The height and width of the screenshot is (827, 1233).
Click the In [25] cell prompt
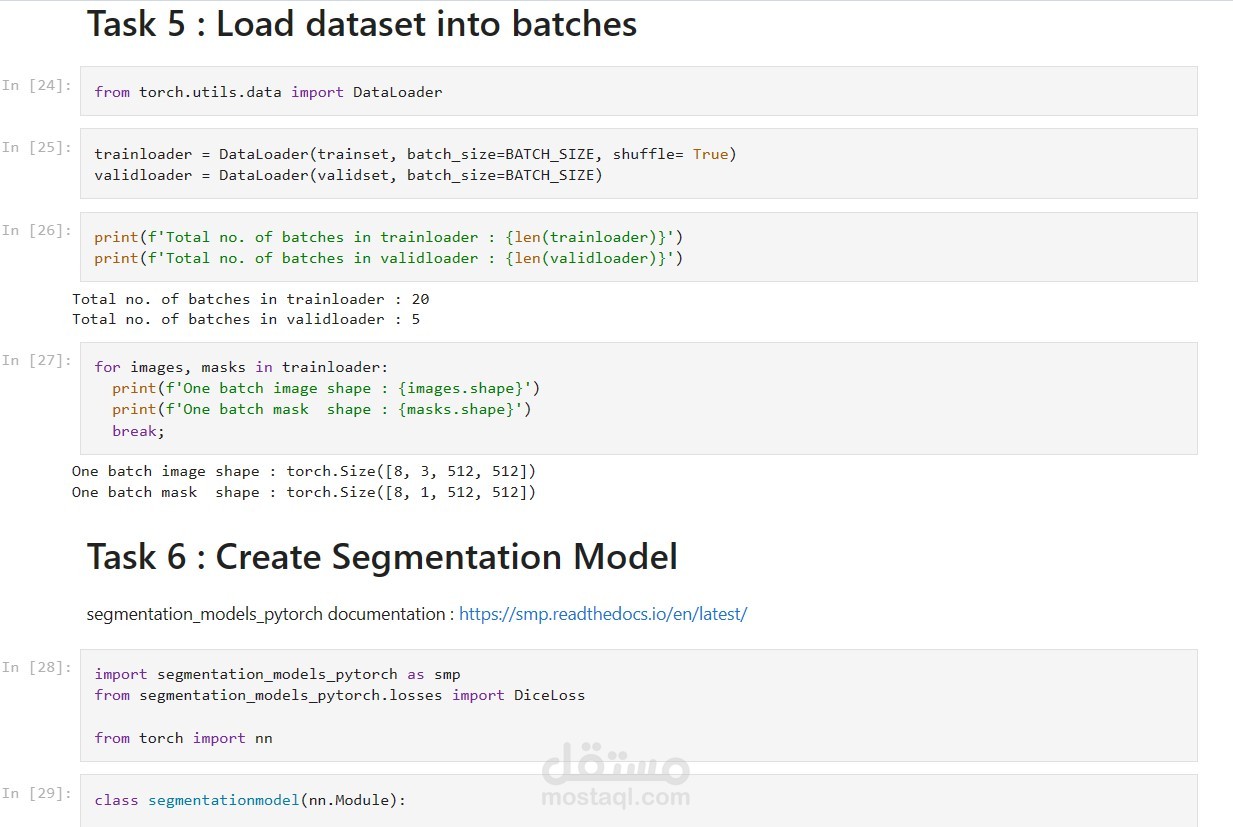(x=37, y=147)
